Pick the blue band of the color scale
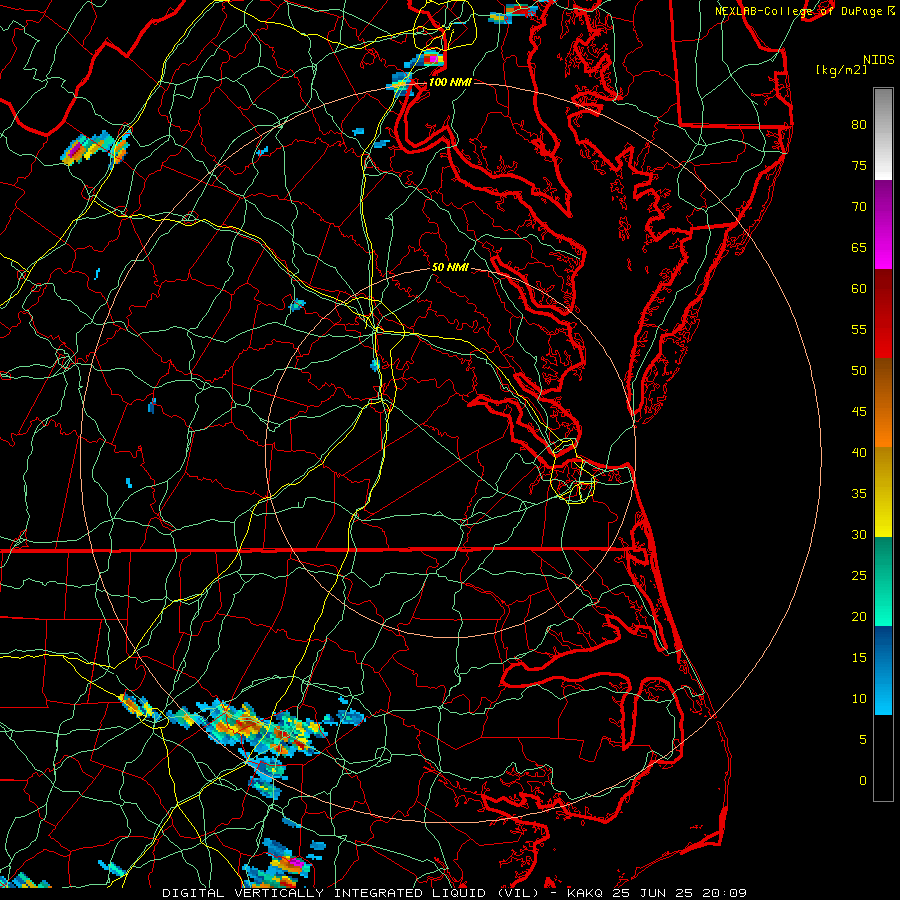This screenshot has height=900, width=900. (x=883, y=670)
